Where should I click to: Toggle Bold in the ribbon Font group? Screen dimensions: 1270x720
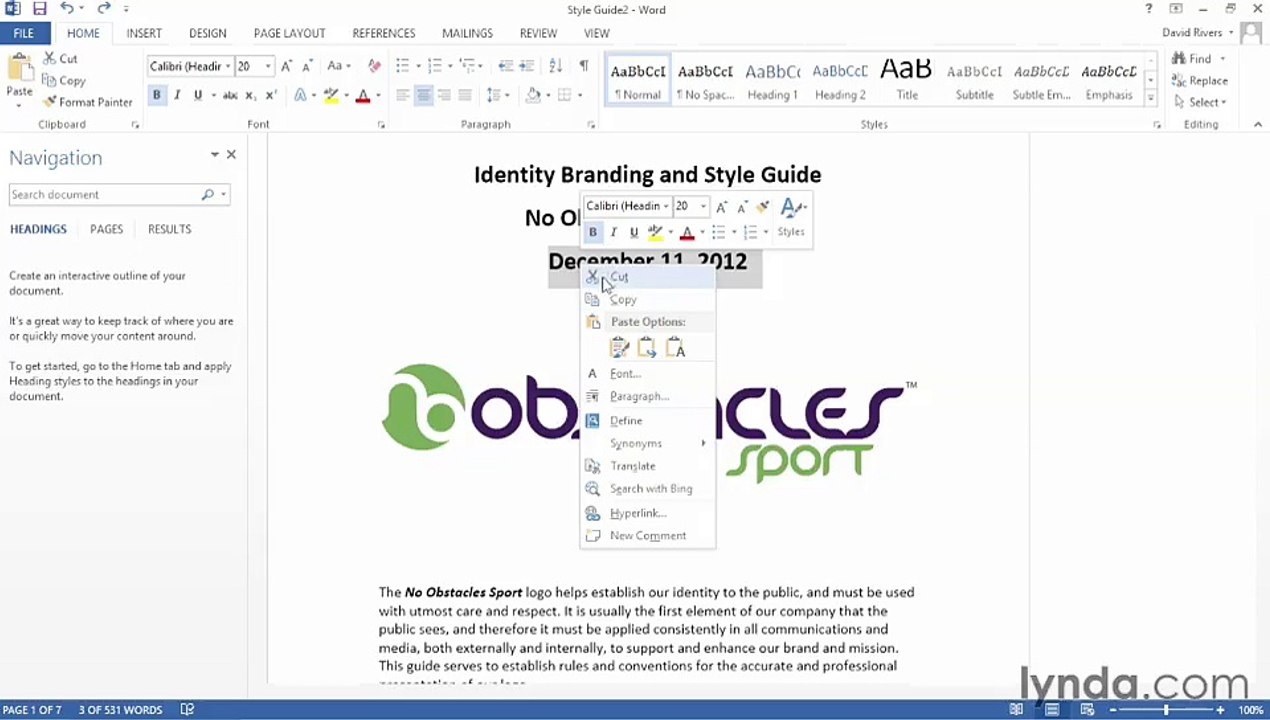click(156, 95)
